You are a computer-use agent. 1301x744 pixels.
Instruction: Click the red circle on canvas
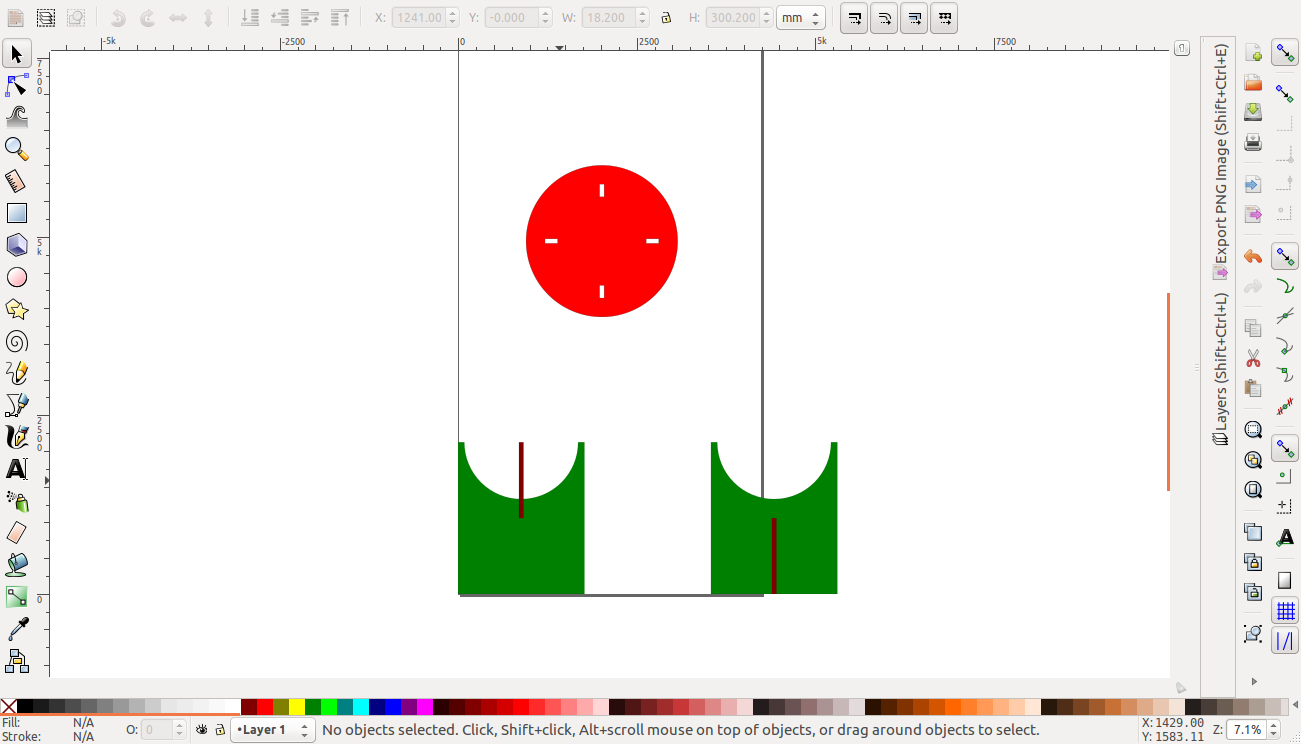[x=602, y=241]
